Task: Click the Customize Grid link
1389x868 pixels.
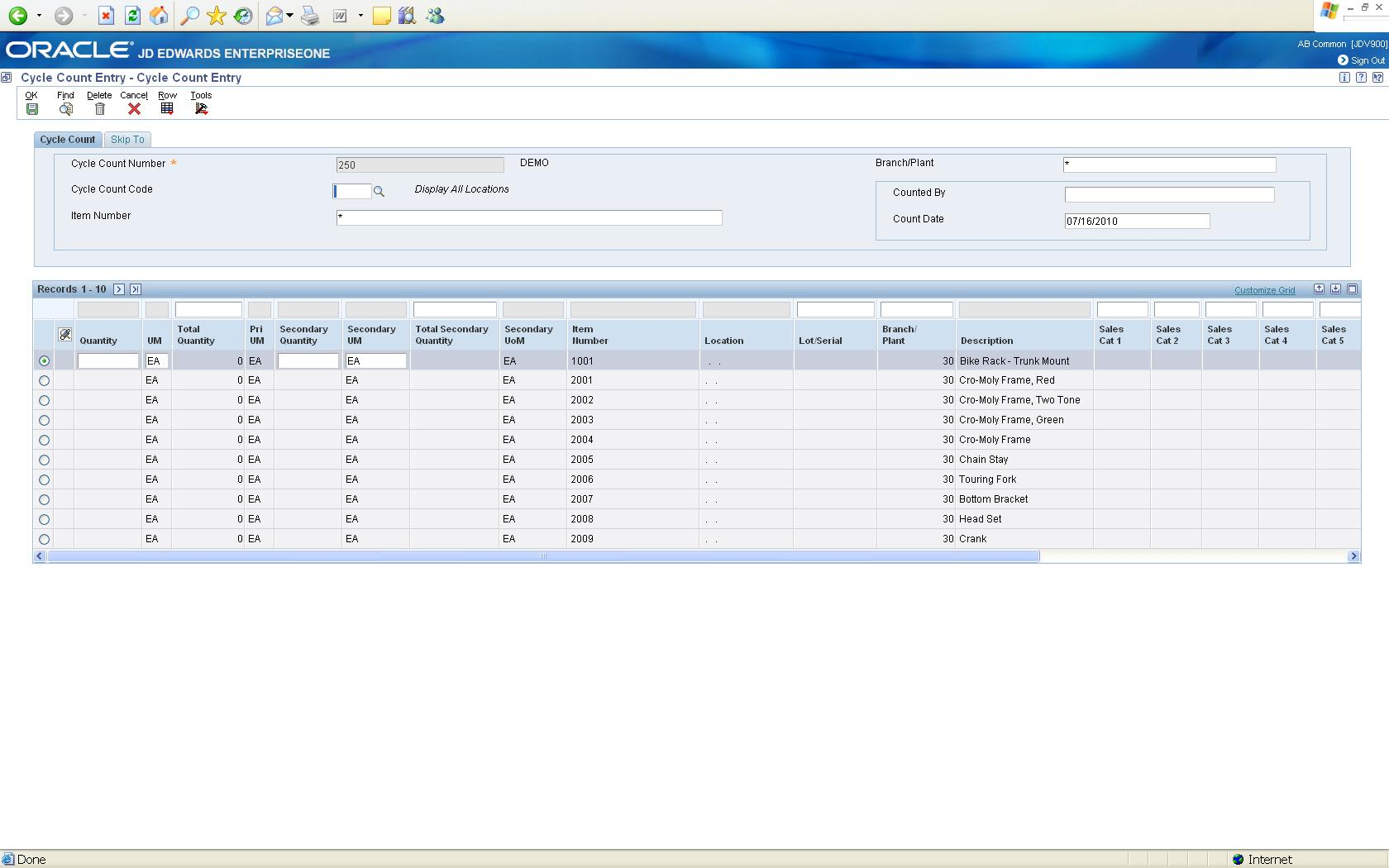Action: point(1264,290)
